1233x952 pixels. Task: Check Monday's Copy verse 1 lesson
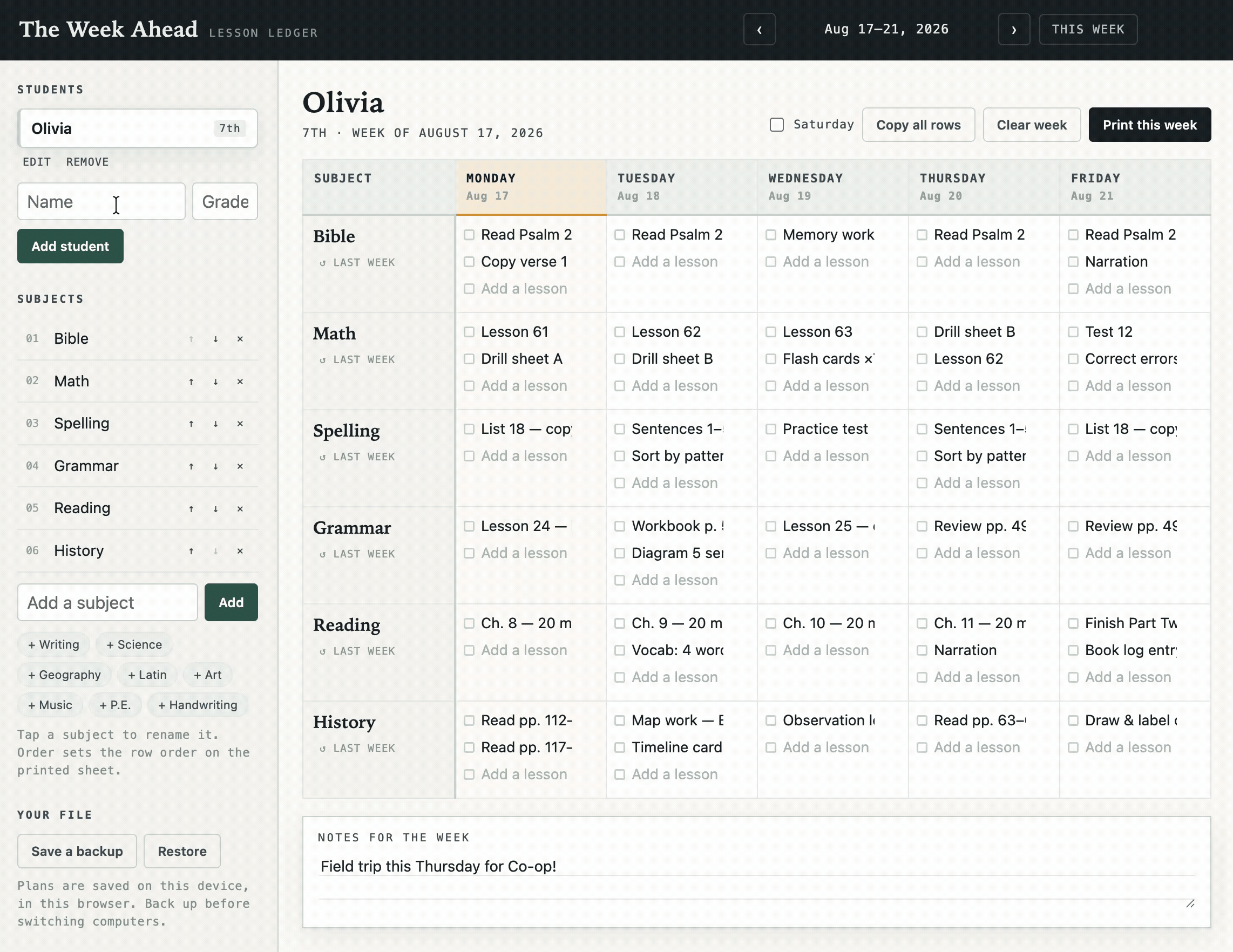(469, 262)
